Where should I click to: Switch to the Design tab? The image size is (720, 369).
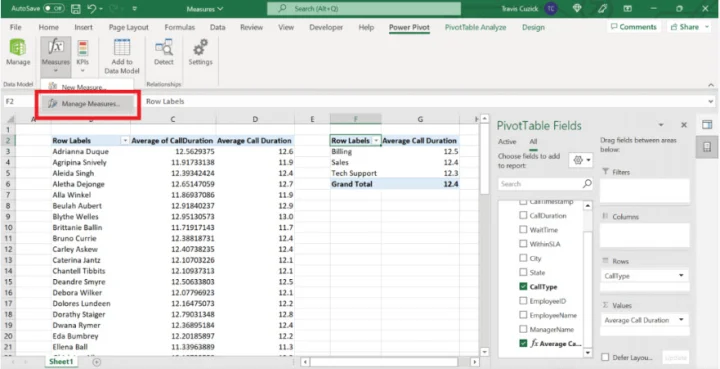(533, 27)
